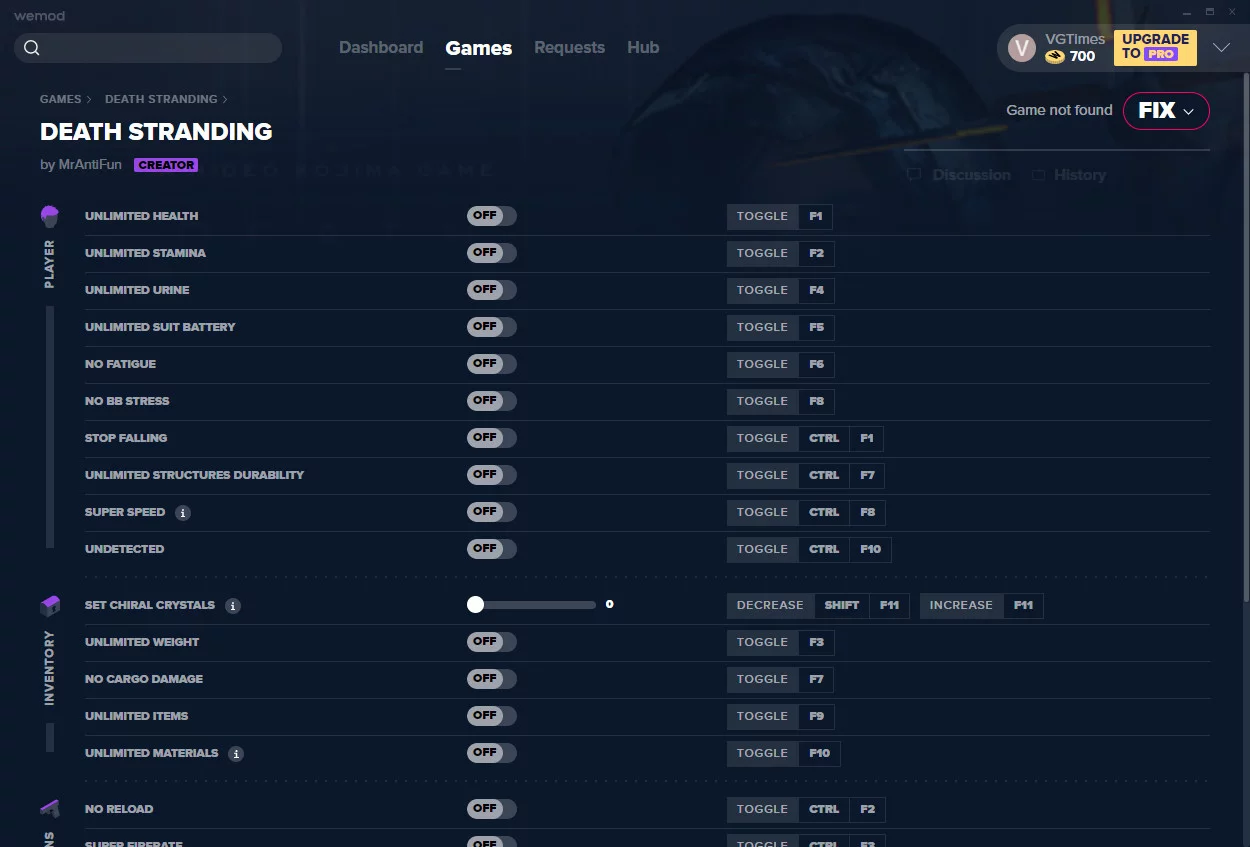Click F4 hotkey for Unlimited Urine
Viewport: 1250px width, 847px height.
[816, 290]
